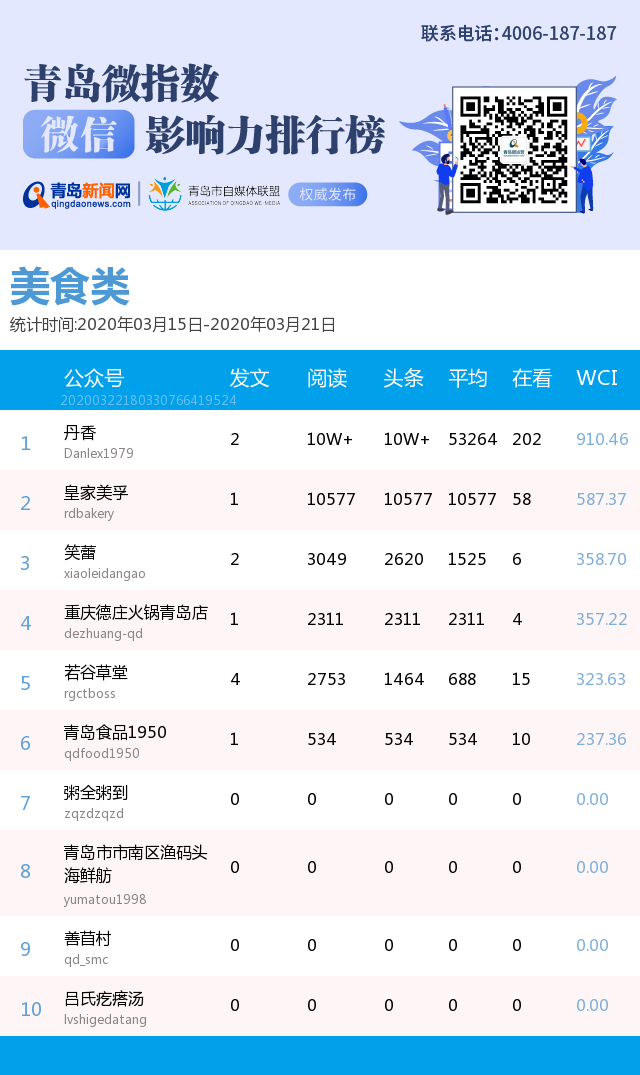Click the 青岛市自媒体联盟 emblem icon
The height and width of the screenshot is (1075, 640).
pos(164,194)
